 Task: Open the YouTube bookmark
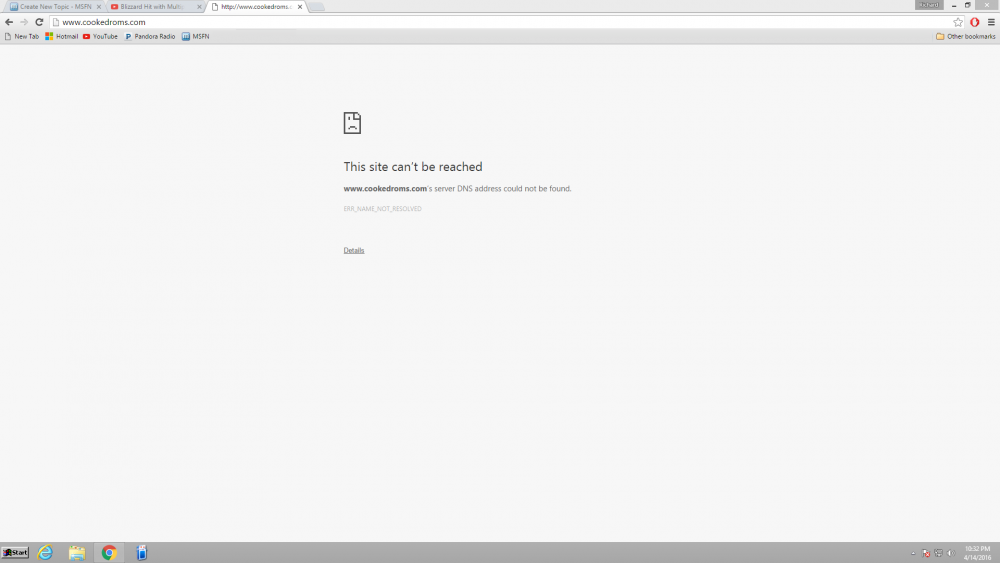point(100,36)
